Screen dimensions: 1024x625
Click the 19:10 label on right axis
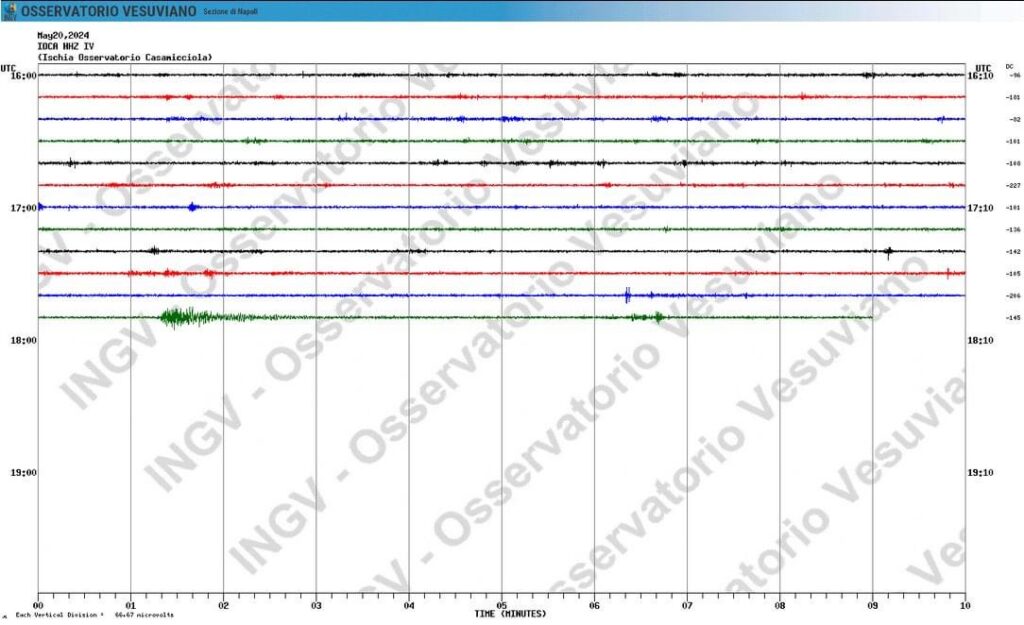[x=980, y=472]
